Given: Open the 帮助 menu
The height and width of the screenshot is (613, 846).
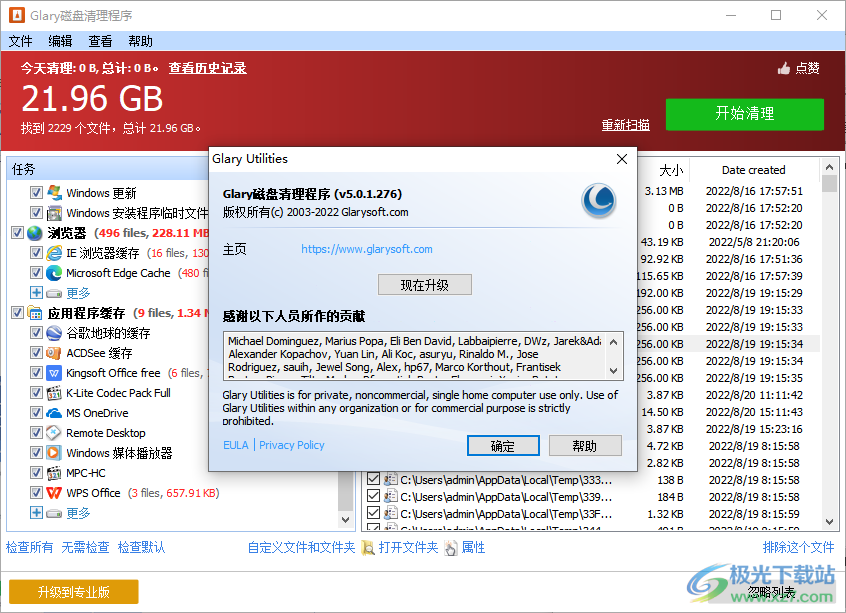Looking at the screenshot, I should point(139,41).
